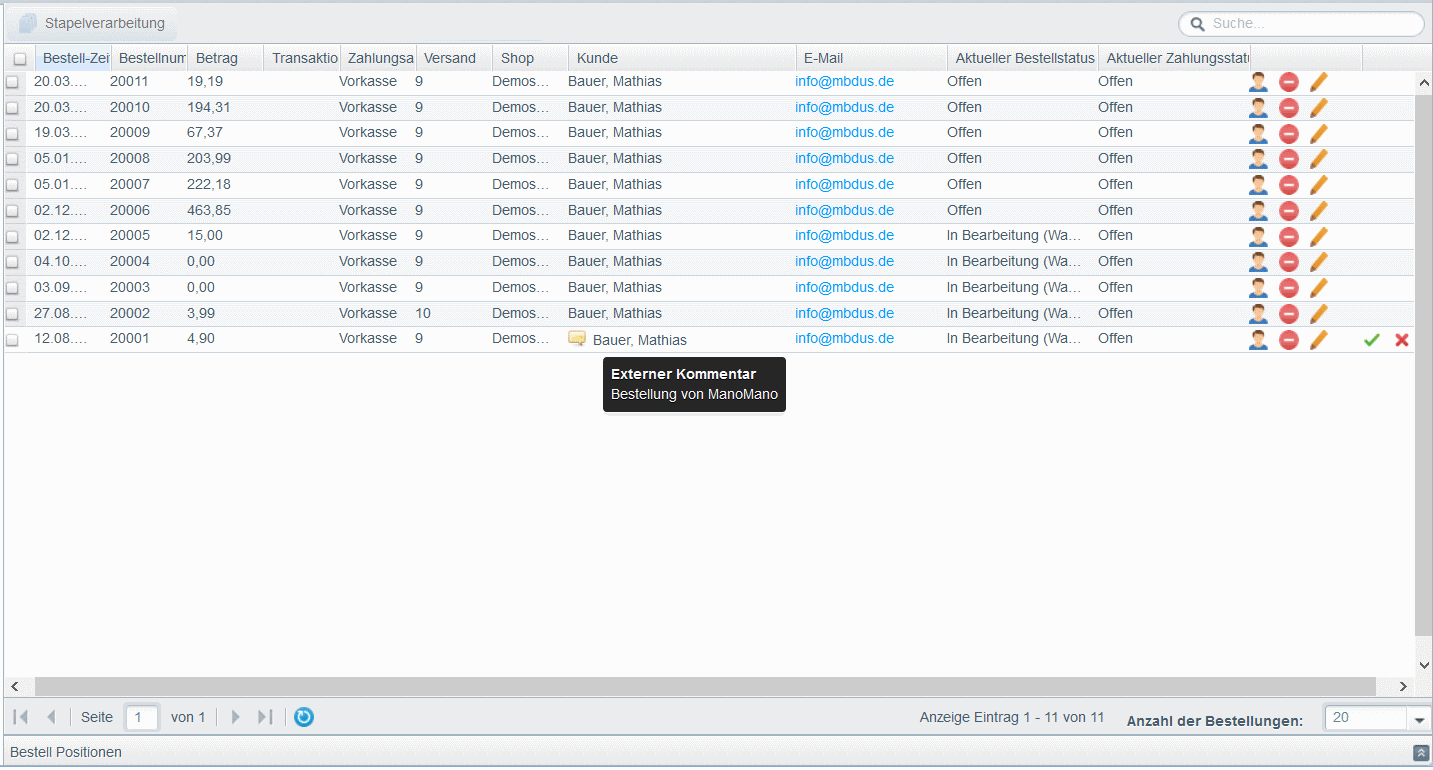Select the checkbox for order 20005
This screenshot has width=1433, height=770.
(13, 236)
